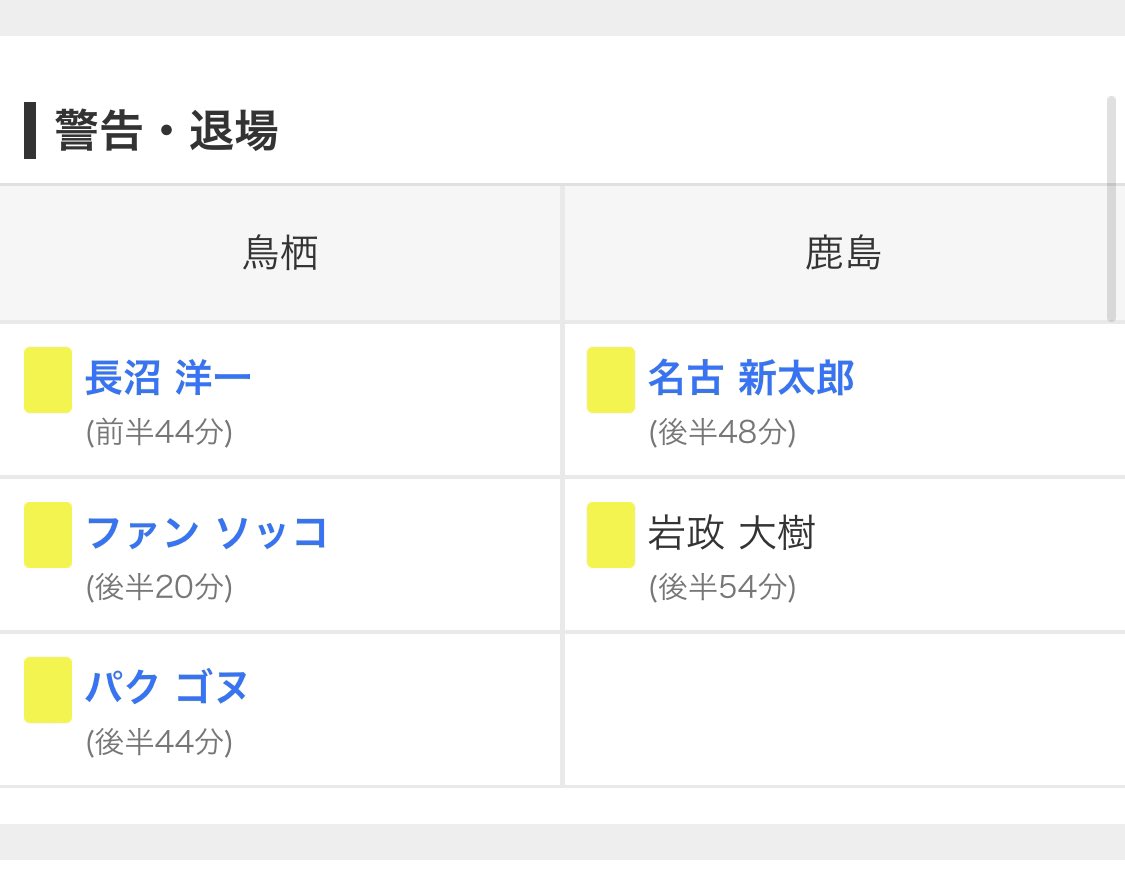This screenshot has height=895, width=1125.
Task: Click yellow card icon beside 名古 新太郎
Action: pyautogui.click(x=611, y=380)
